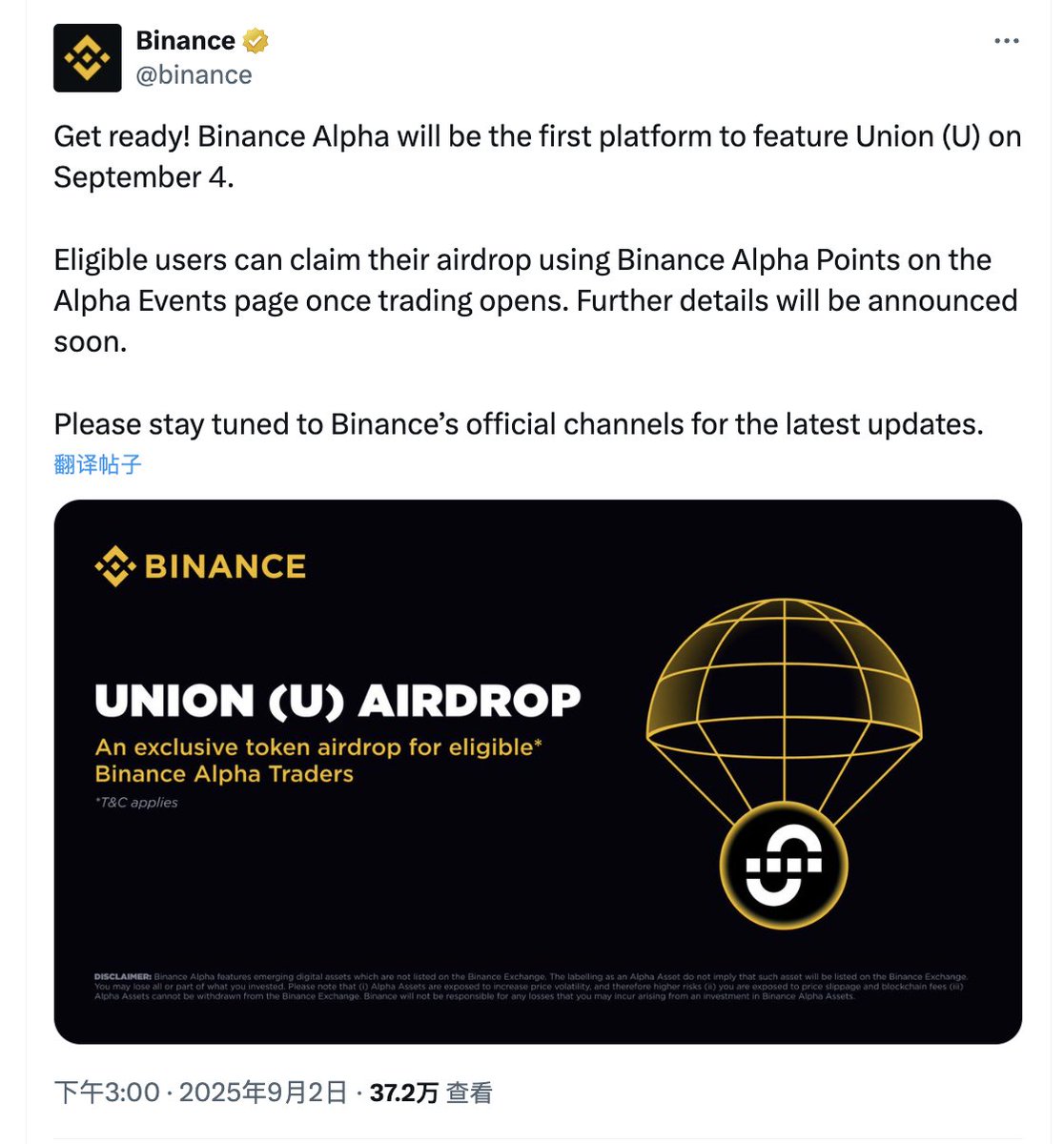Click the 37.2万 view count
The image size is (1064, 1144).
[x=403, y=1093]
